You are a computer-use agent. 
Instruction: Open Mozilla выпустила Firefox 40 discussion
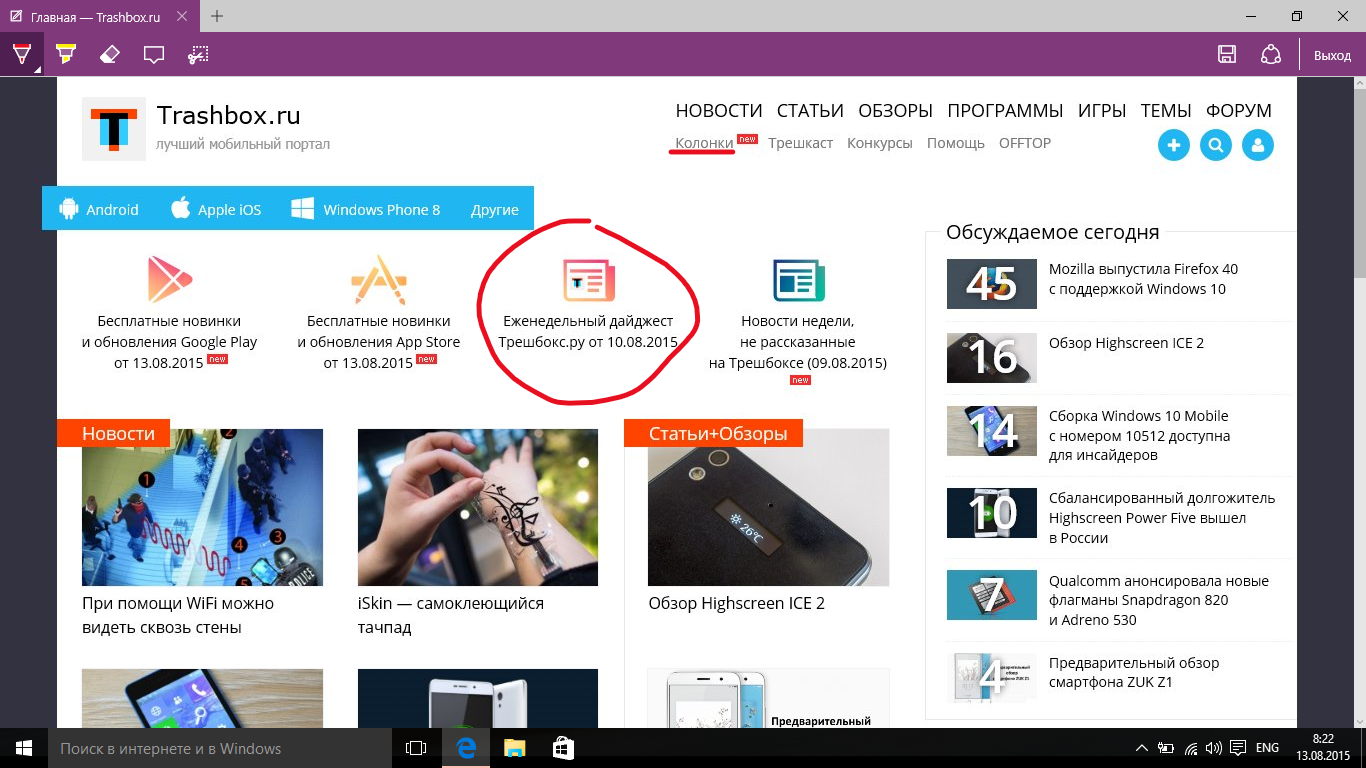coord(1143,279)
